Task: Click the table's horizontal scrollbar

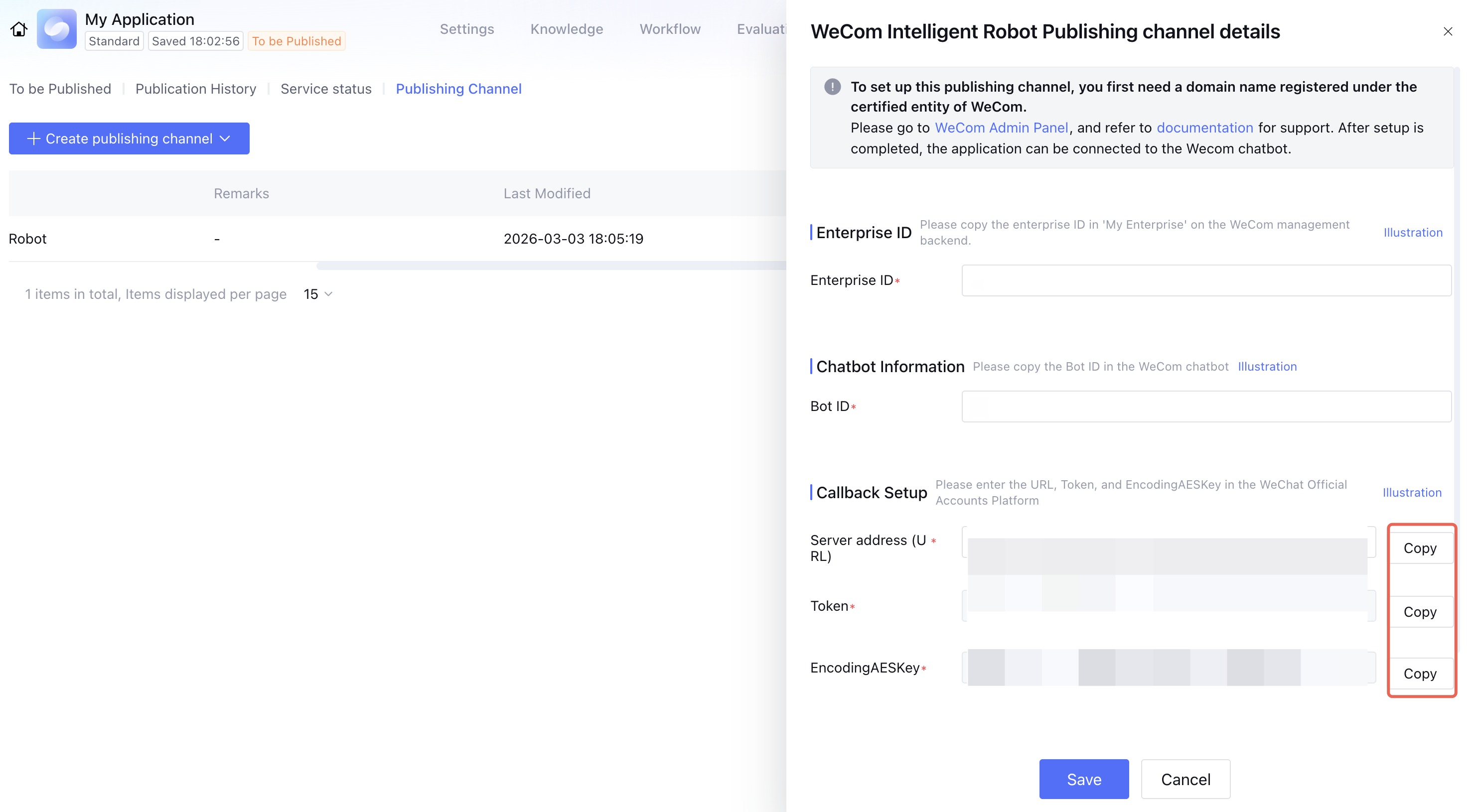Action: [551, 266]
